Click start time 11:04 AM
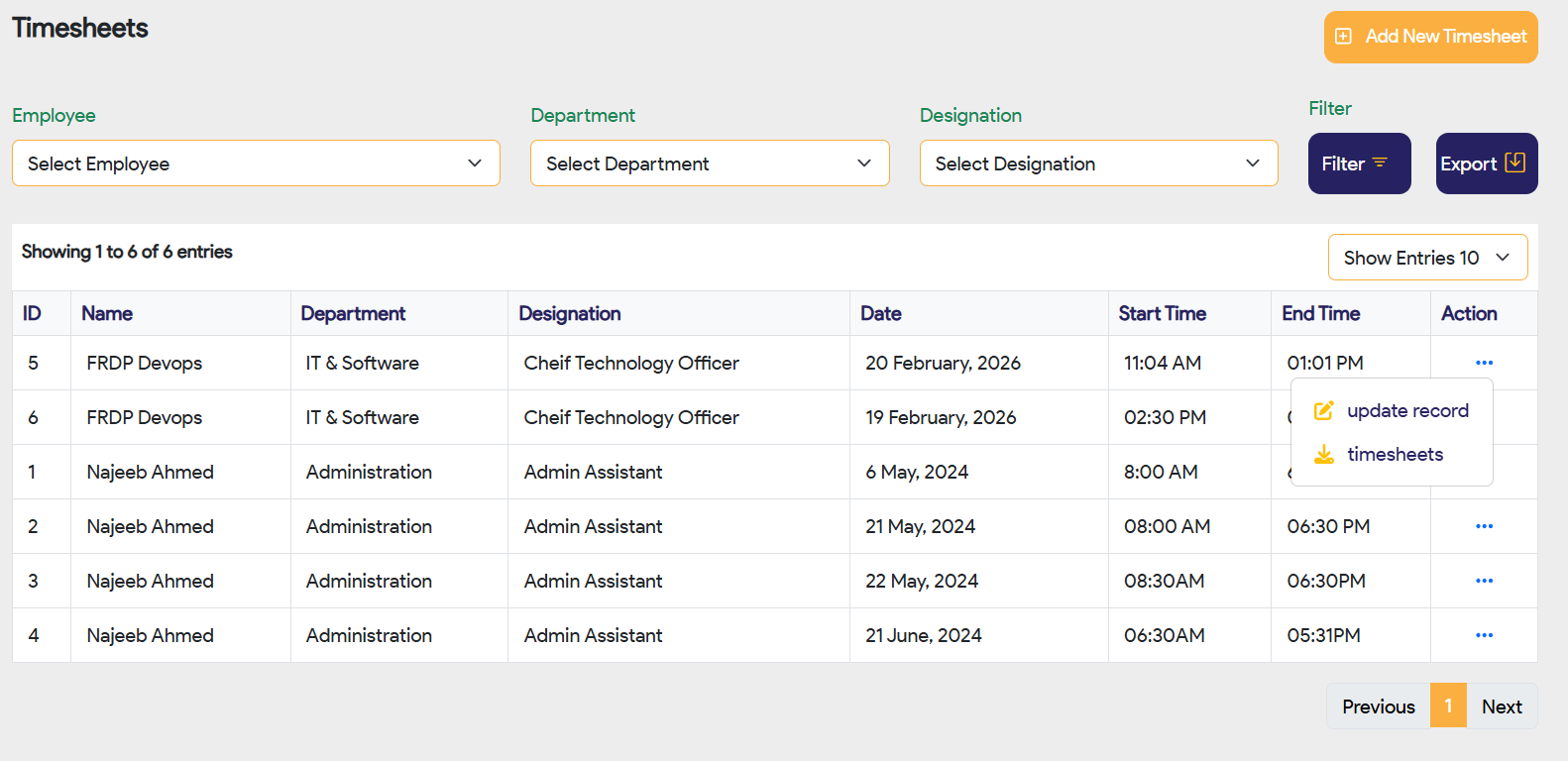The image size is (1568, 761). click(x=1163, y=363)
